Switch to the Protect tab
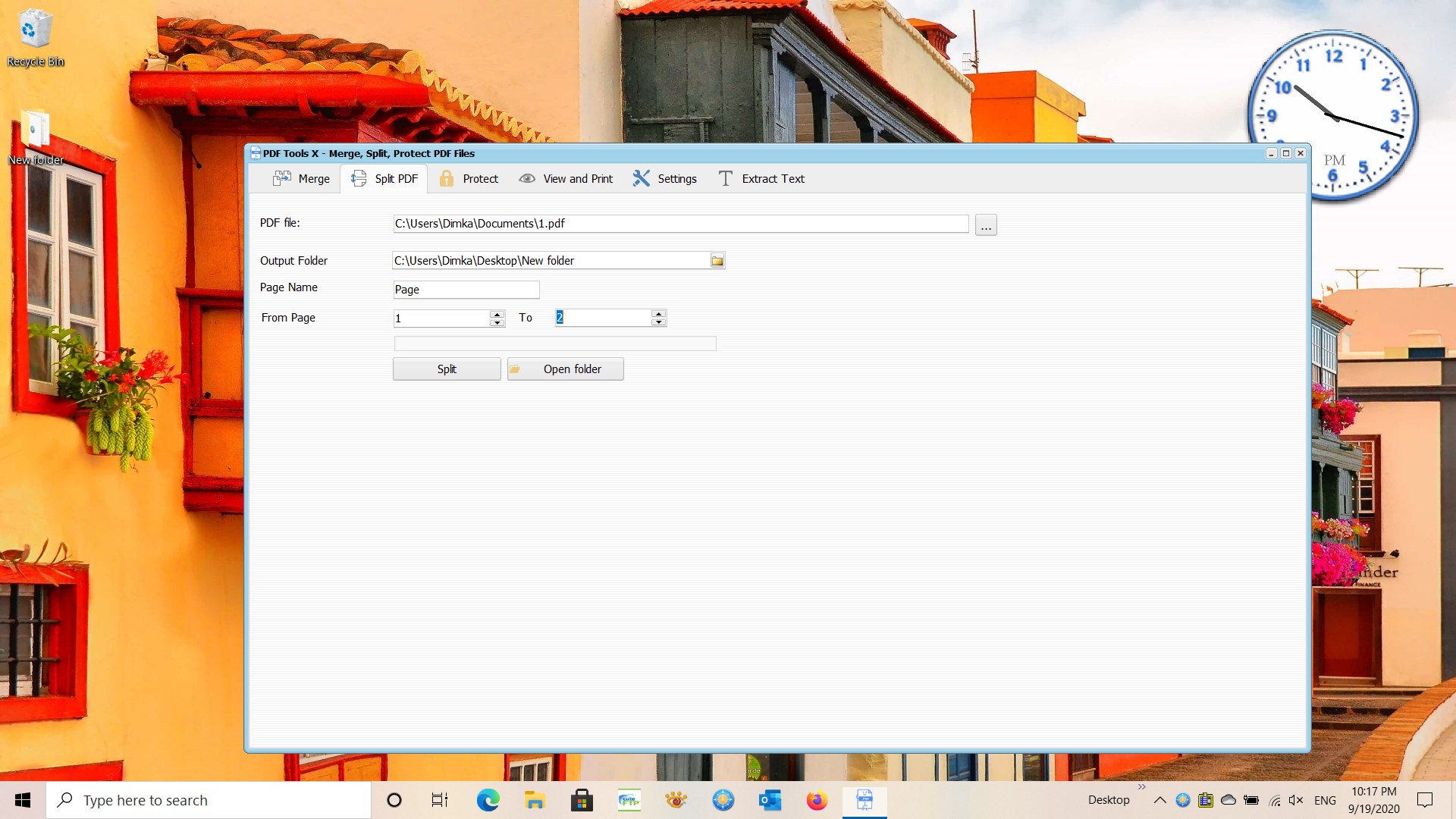Viewport: 1456px width, 819px height. click(469, 179)
